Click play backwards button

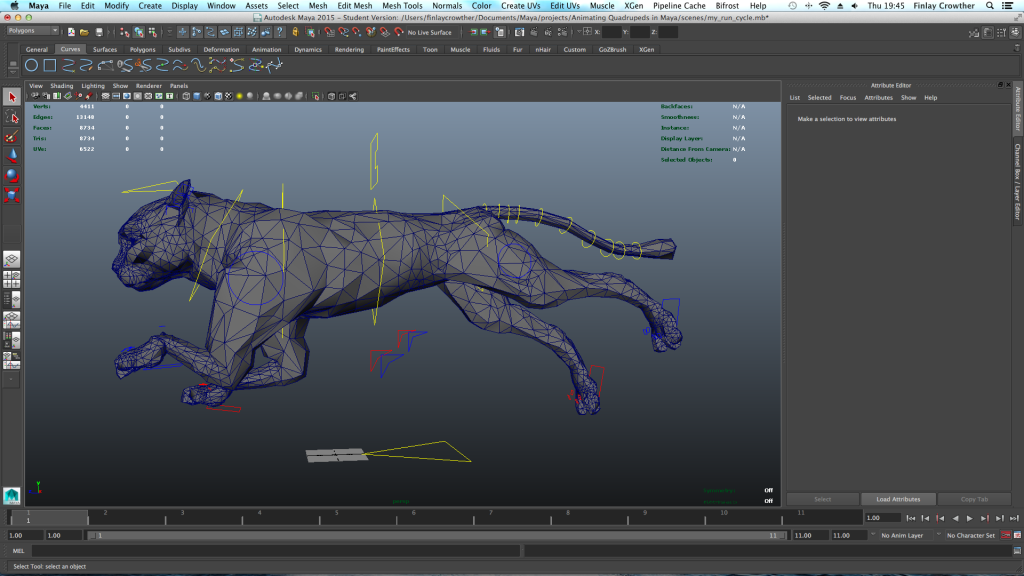[955, 518]
